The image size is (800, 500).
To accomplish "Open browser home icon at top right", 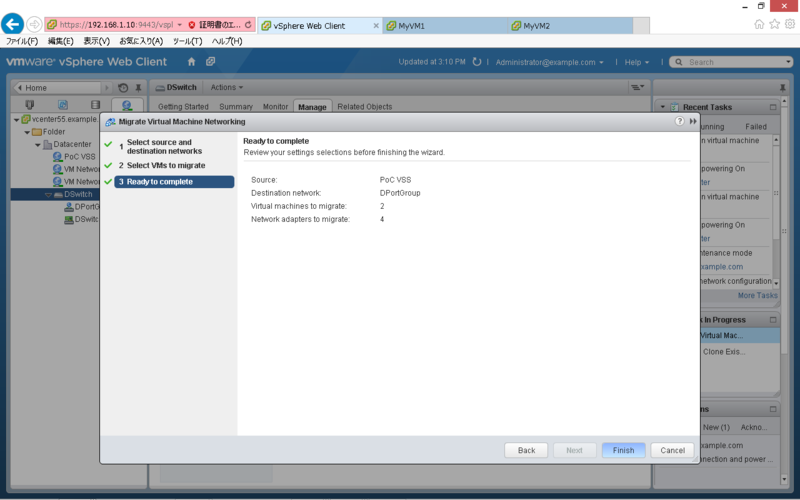I will (759, 24).
